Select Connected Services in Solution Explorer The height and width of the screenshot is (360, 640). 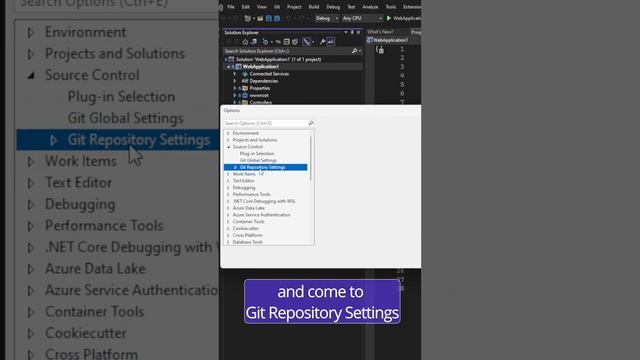tap(269, 74)
